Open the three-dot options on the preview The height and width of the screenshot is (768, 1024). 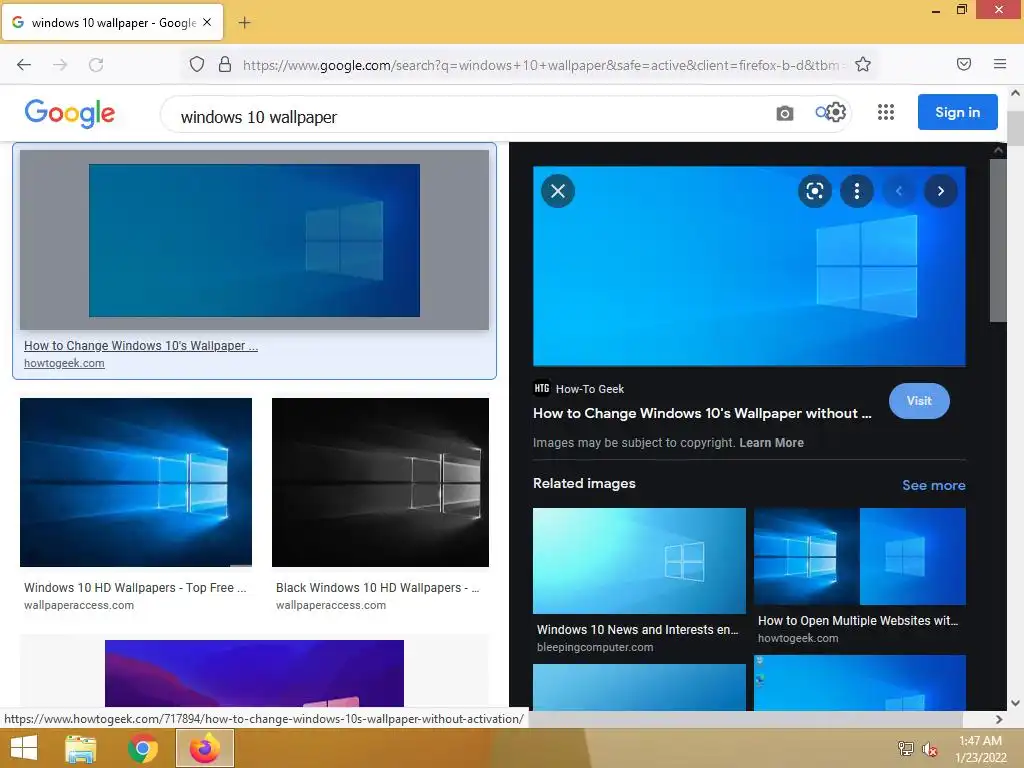[857, 191]
